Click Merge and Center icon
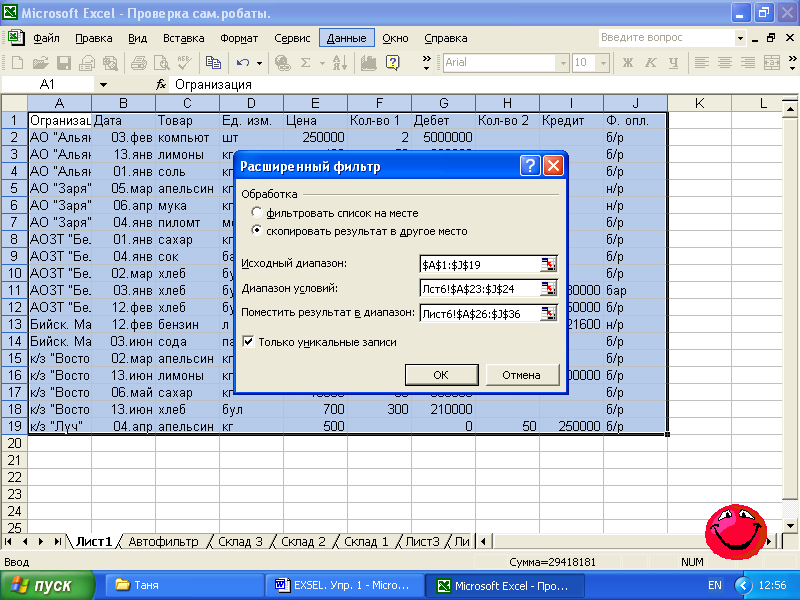The height and width of the screenshot is (600, 800). (772, 62)
